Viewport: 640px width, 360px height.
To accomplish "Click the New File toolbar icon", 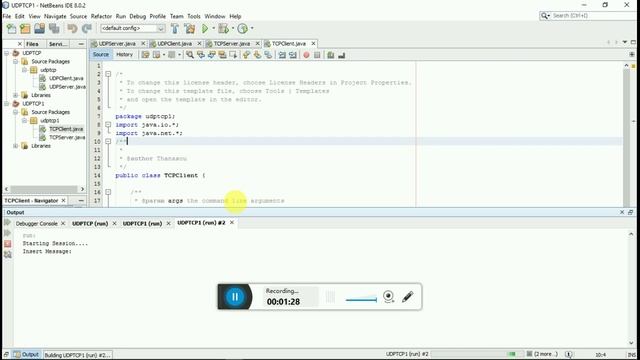I will [x=11, y=29].
